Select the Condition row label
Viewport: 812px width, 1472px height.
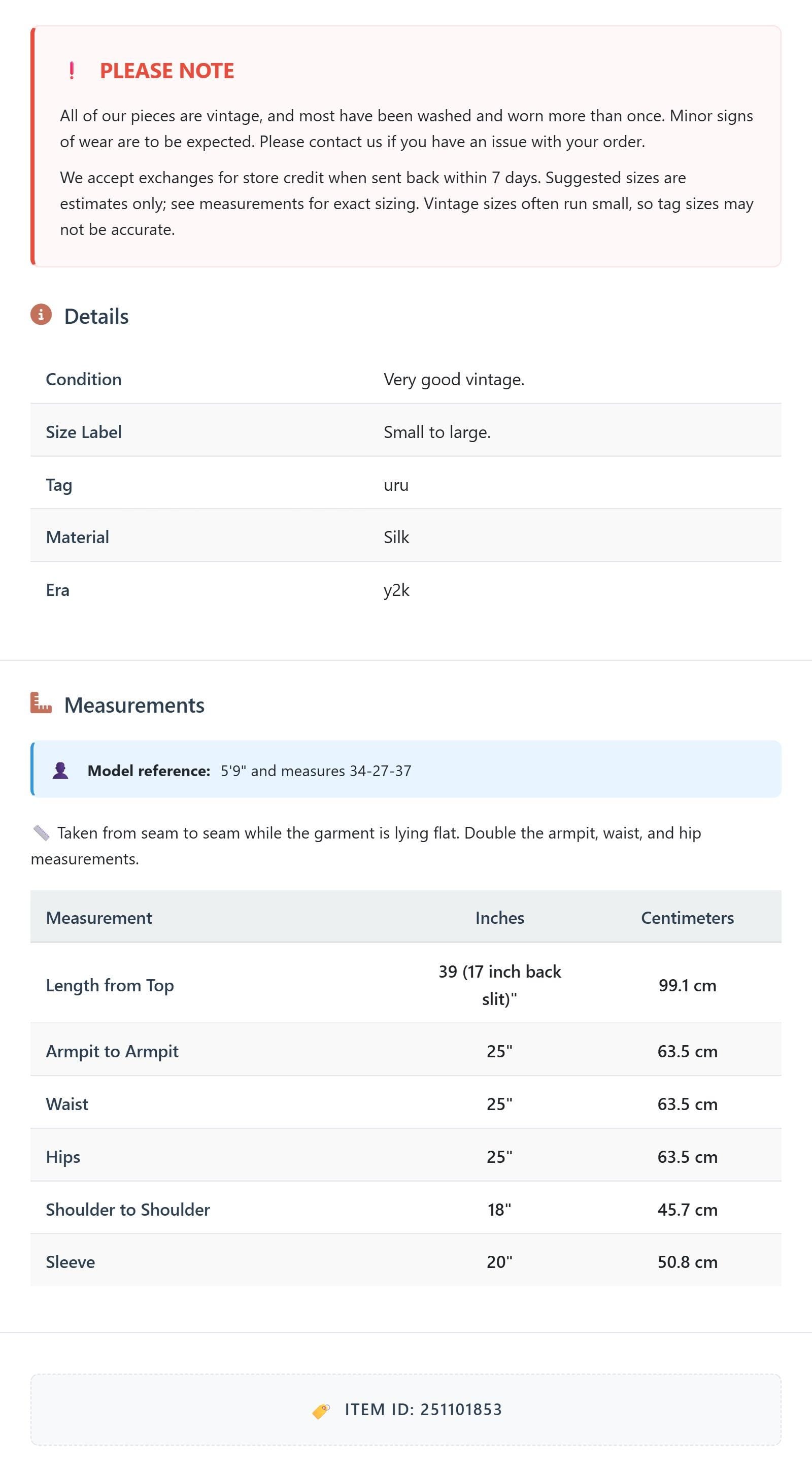[x=83, y=380]
